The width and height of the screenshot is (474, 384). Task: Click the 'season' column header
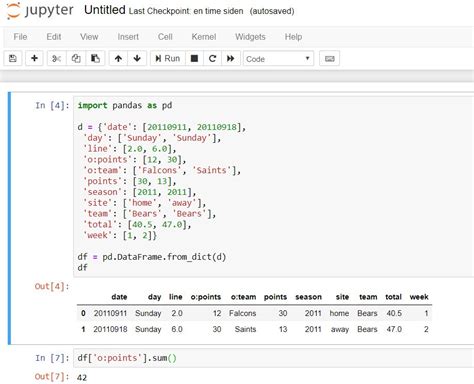pos(308,297)
